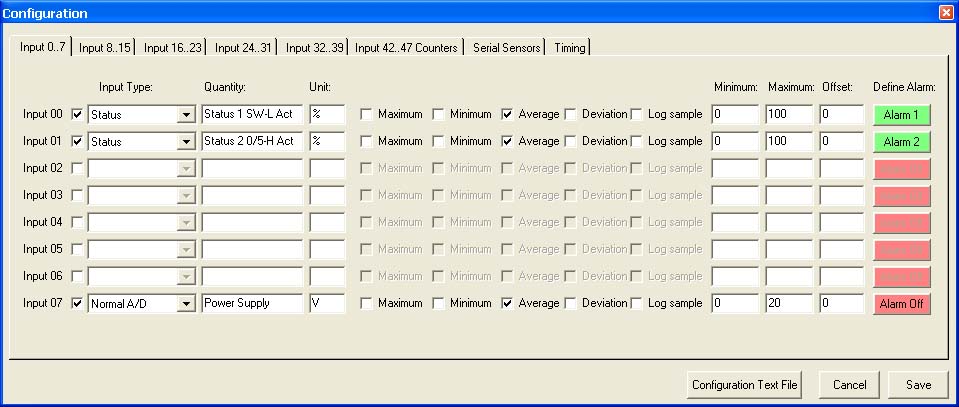
Task: Go to the Timing tab
Action: pos(570,48)
